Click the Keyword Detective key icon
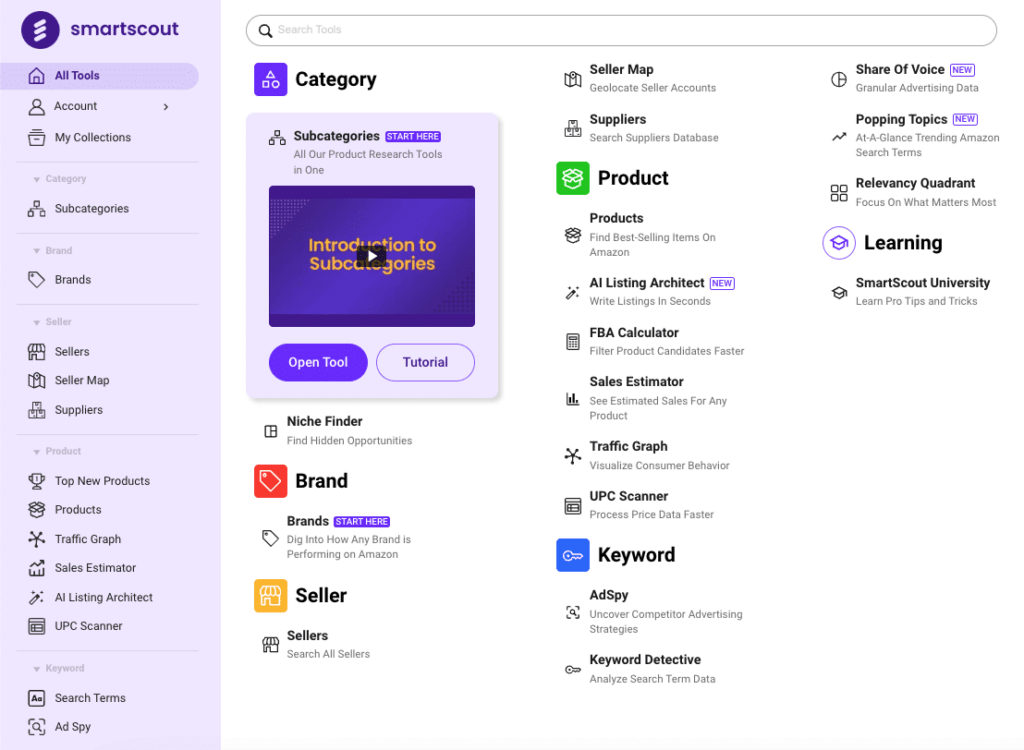The image size is (1024, 750). point(573,670)
